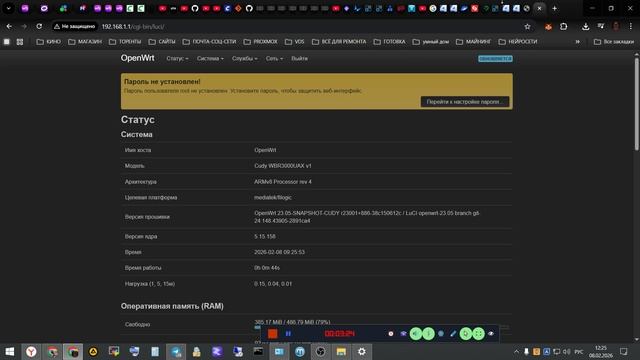The height and width of the screenshot is (360, 640).
Task: Open the apps grid shortcut in bookmarks bar
Action: click(20, 42)
